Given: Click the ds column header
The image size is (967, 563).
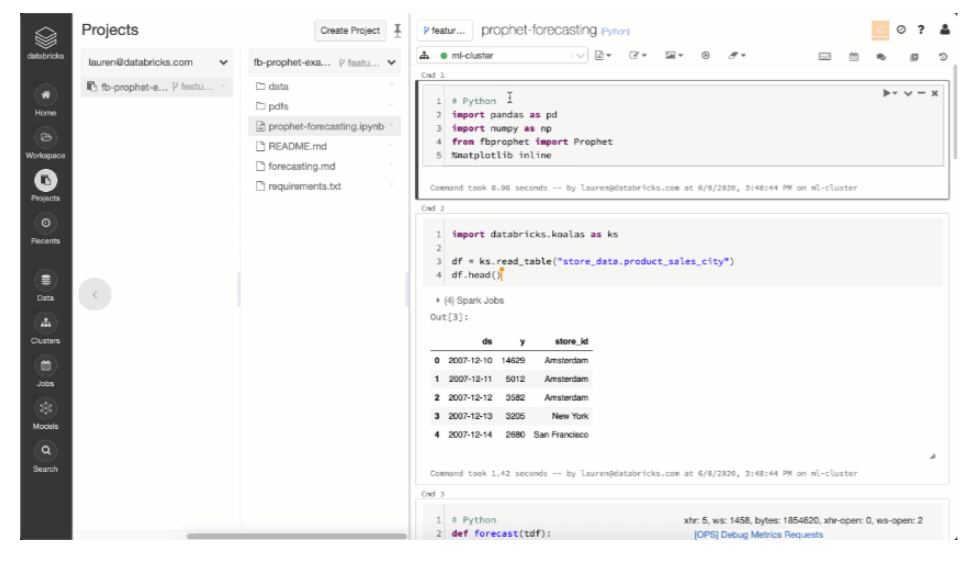Looking at the screenshot, I should click(487, 341).
